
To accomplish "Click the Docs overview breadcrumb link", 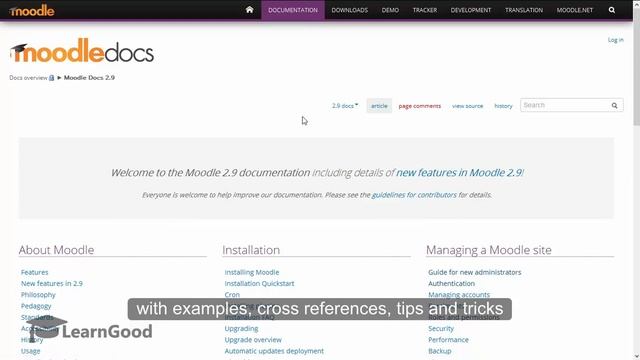I will (28, 78).
